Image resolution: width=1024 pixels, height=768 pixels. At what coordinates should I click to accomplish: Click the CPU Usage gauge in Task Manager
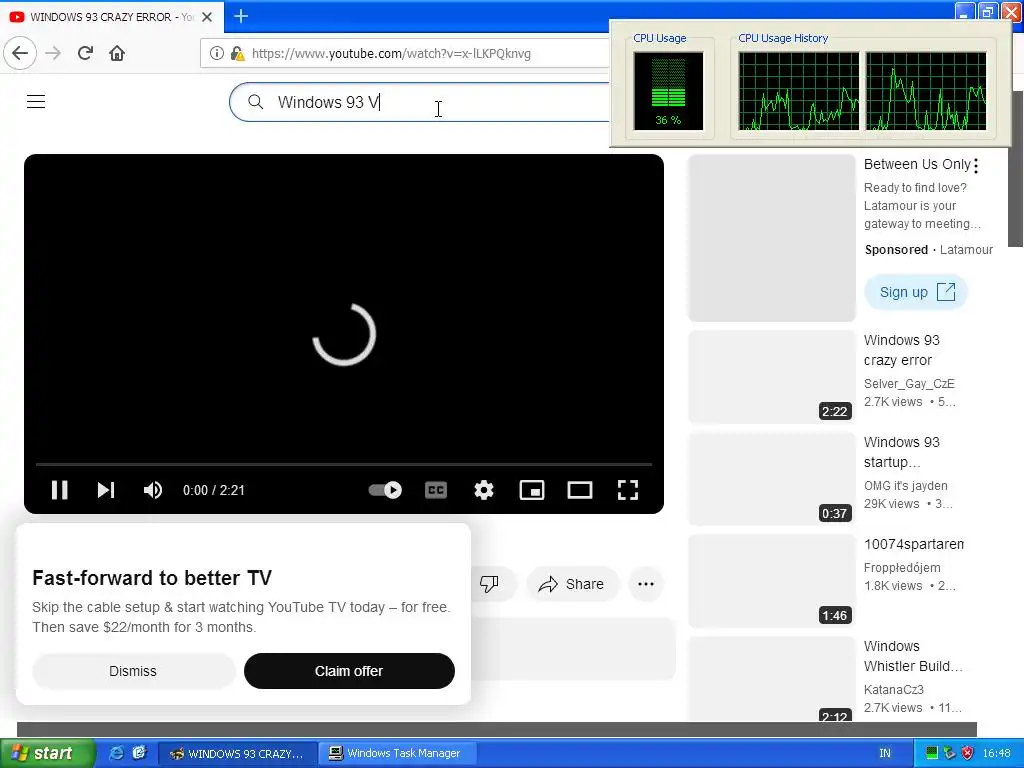668,91
